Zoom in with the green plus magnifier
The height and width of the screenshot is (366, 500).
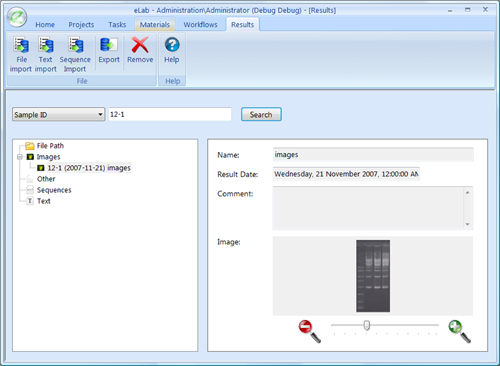pyautogui.click(x=459, y=331)
